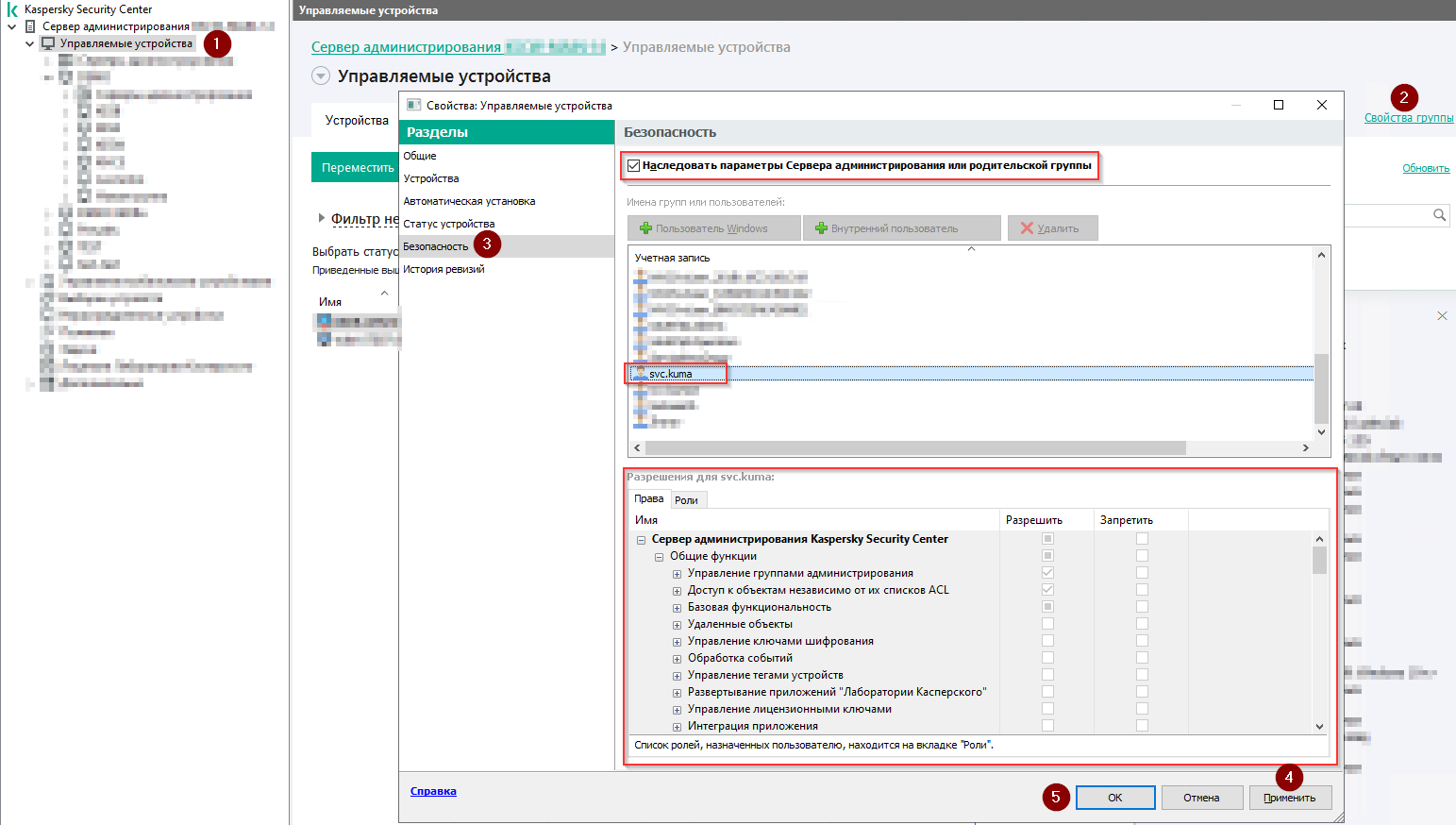
Task: Expand the Развертывание приложений node
Action: coord(677,693)
